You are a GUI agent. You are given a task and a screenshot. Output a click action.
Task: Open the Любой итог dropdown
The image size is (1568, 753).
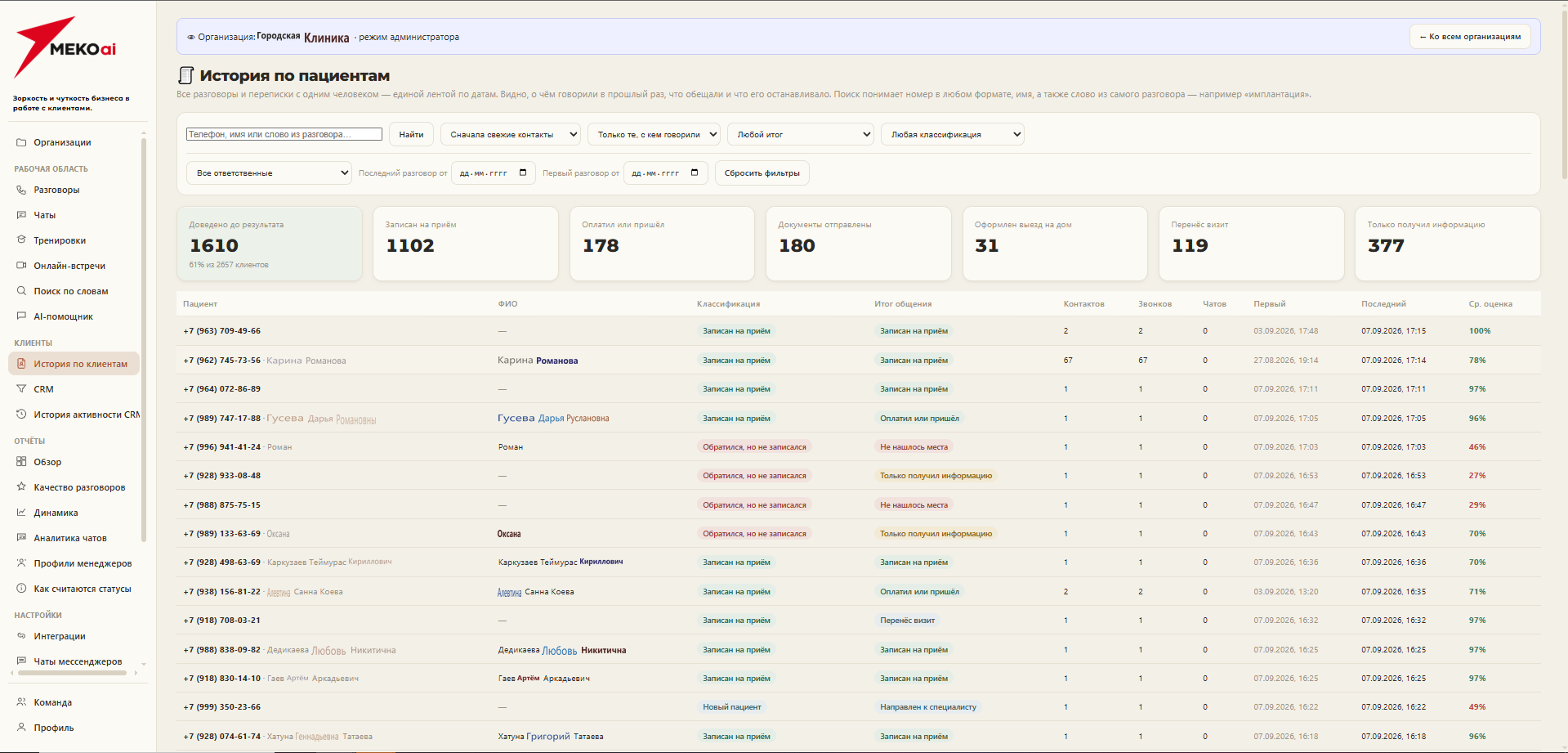(801, 134)
